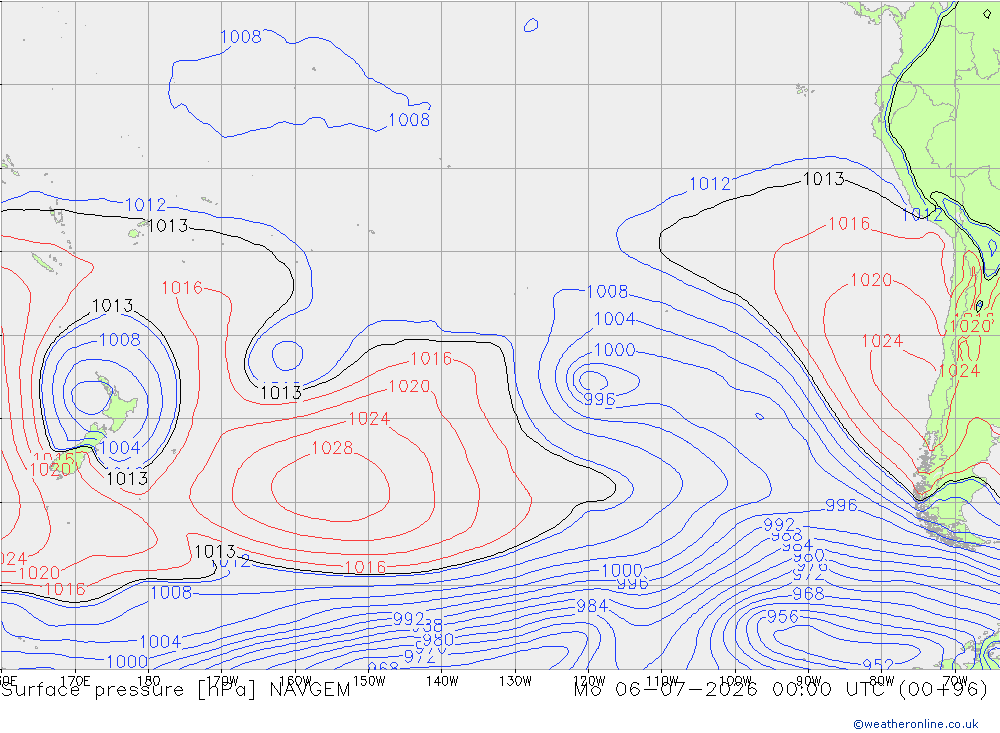Image resolution: width=1000 pixels, height=733 pixels.
Task: Click the 90W longitude axis label
Action: (x=809, y=681)
